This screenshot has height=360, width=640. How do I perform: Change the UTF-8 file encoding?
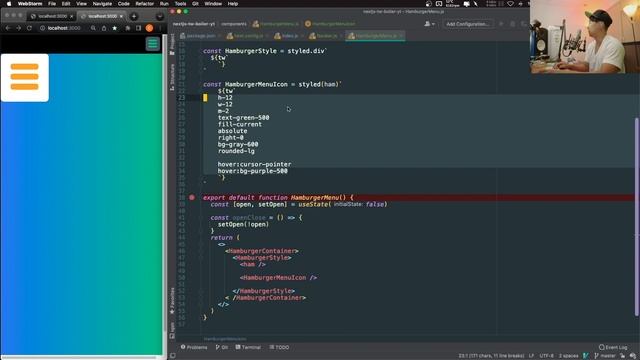click(x=547, y=356)
